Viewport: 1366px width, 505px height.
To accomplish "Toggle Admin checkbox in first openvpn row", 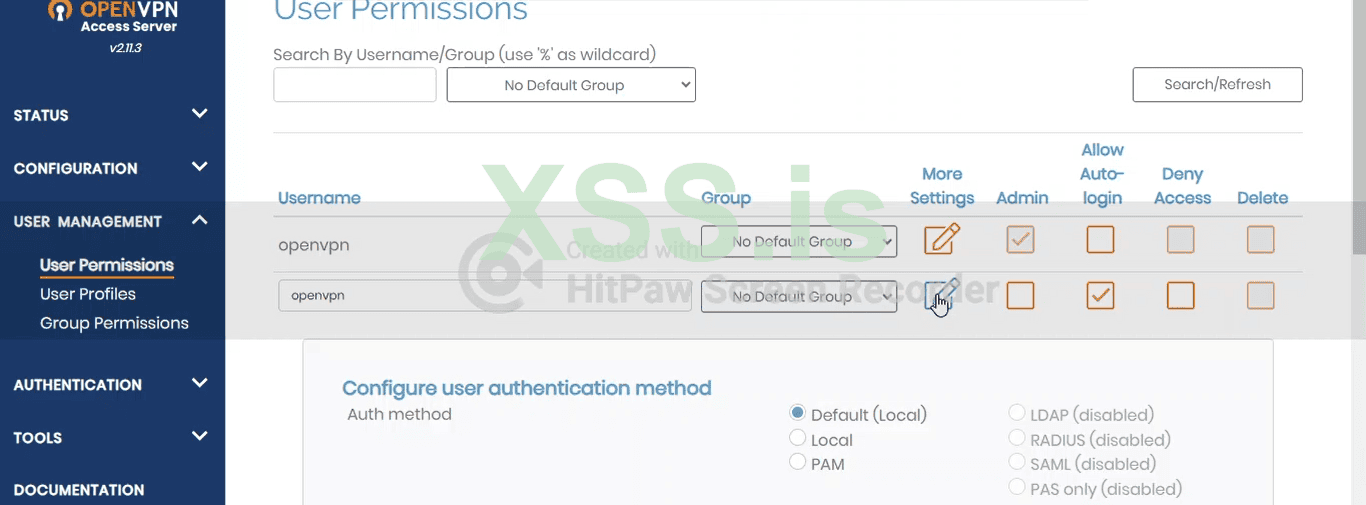I will tap(1020, 240).
